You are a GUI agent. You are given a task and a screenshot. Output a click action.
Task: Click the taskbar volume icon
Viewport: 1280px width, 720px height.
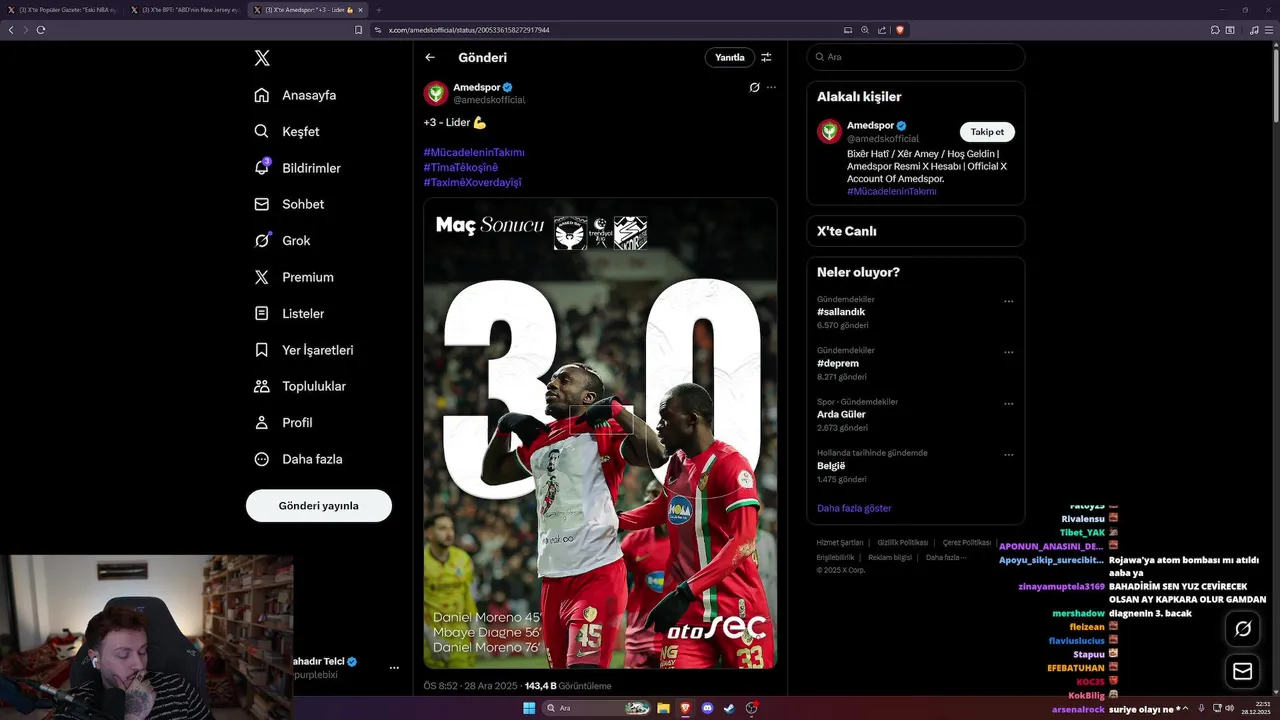(1229, 708)
